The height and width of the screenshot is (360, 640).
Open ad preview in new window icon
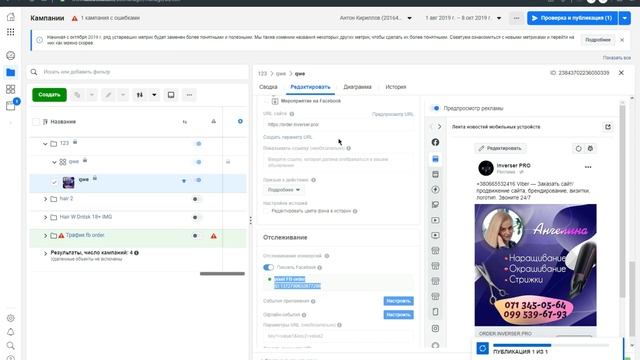click(x=608, y=127)
